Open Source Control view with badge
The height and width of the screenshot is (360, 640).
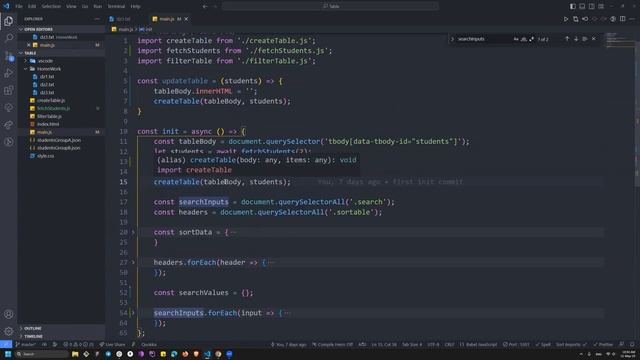point(9,56)
